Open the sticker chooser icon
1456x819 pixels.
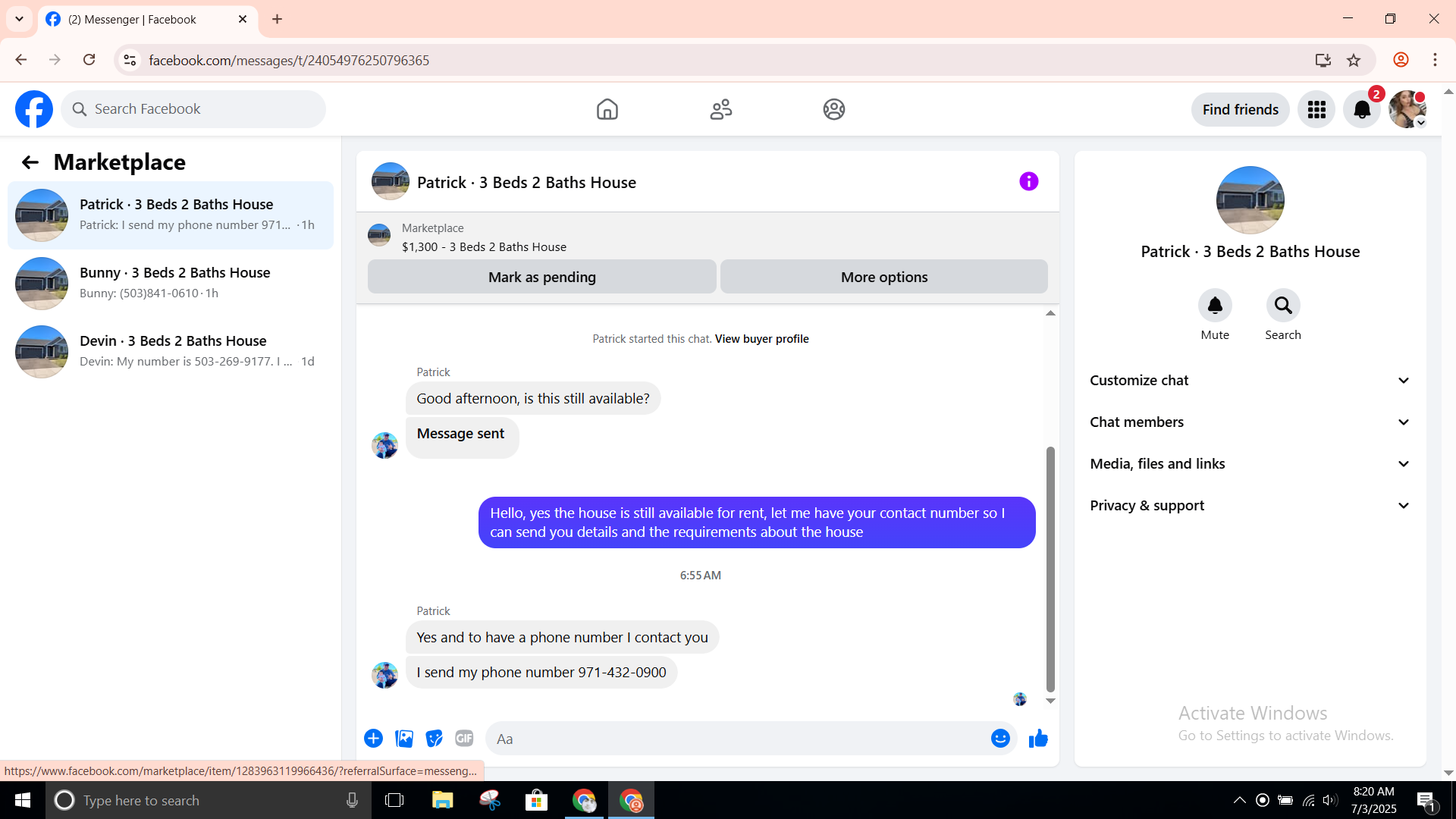[x=434, y=738]
